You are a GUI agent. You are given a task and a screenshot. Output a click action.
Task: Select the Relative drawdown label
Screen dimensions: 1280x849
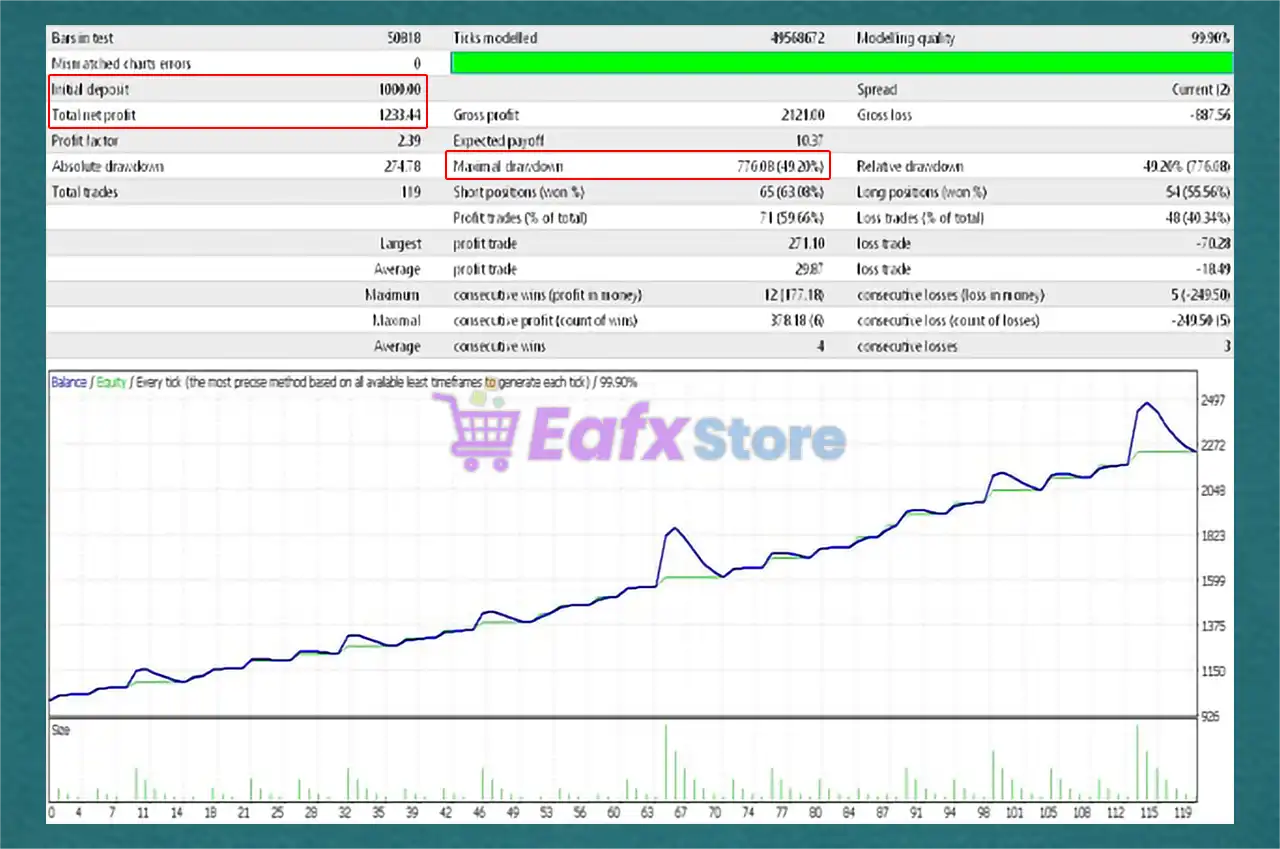(910, 166)
